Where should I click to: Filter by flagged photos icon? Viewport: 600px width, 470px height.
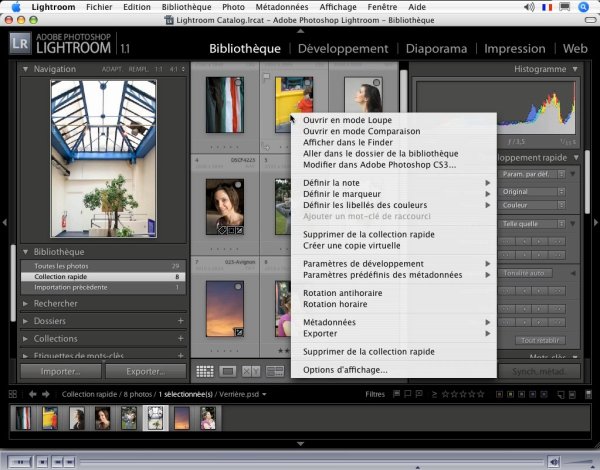click(397, 393)
